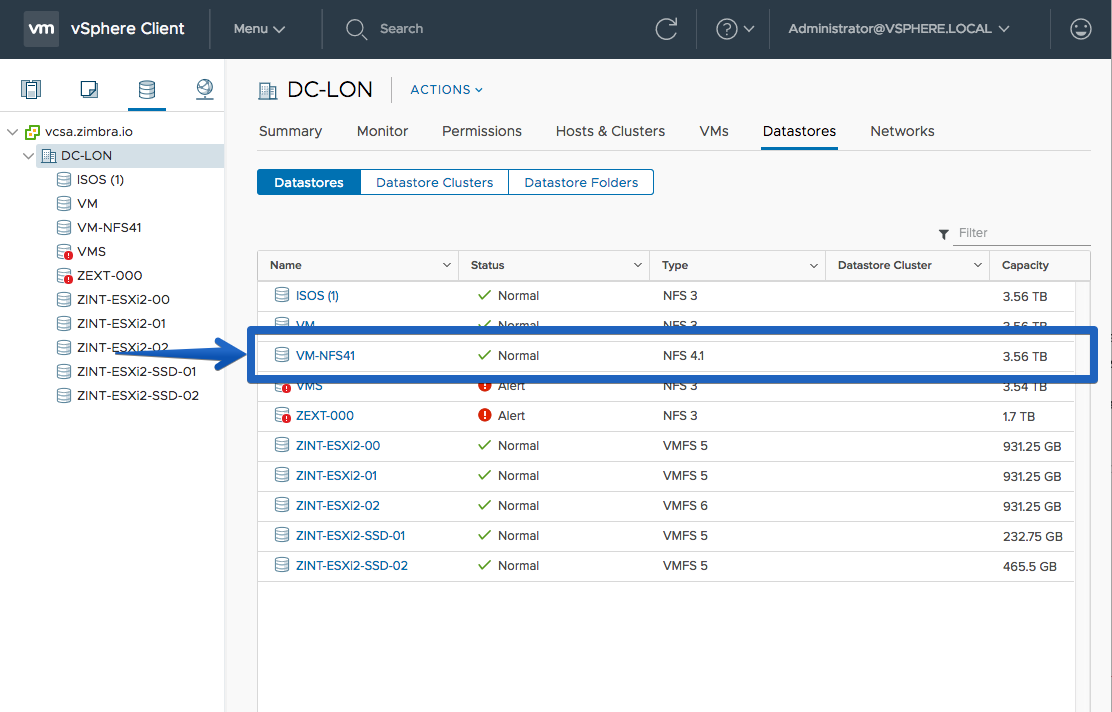Open the Summary tab

[x=290, y=131]
